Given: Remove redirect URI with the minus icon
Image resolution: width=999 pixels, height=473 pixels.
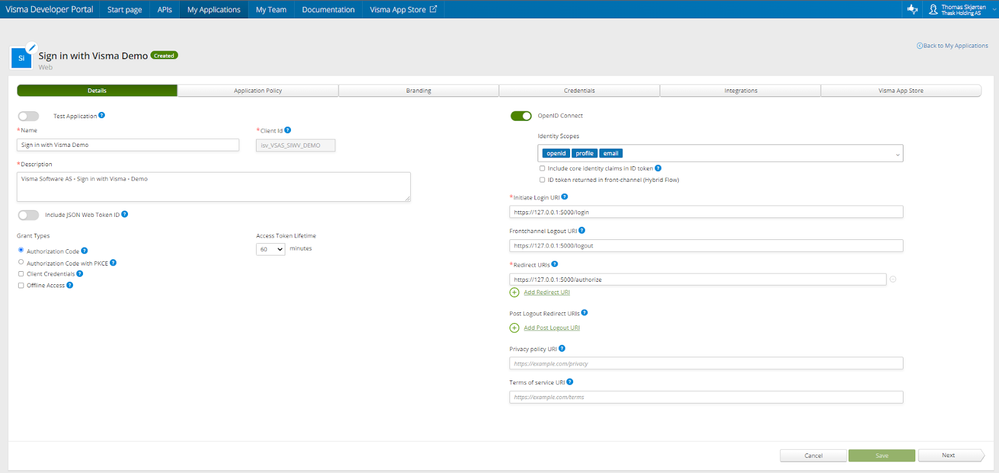Looking at the screenshot, I should click(893, 279).
